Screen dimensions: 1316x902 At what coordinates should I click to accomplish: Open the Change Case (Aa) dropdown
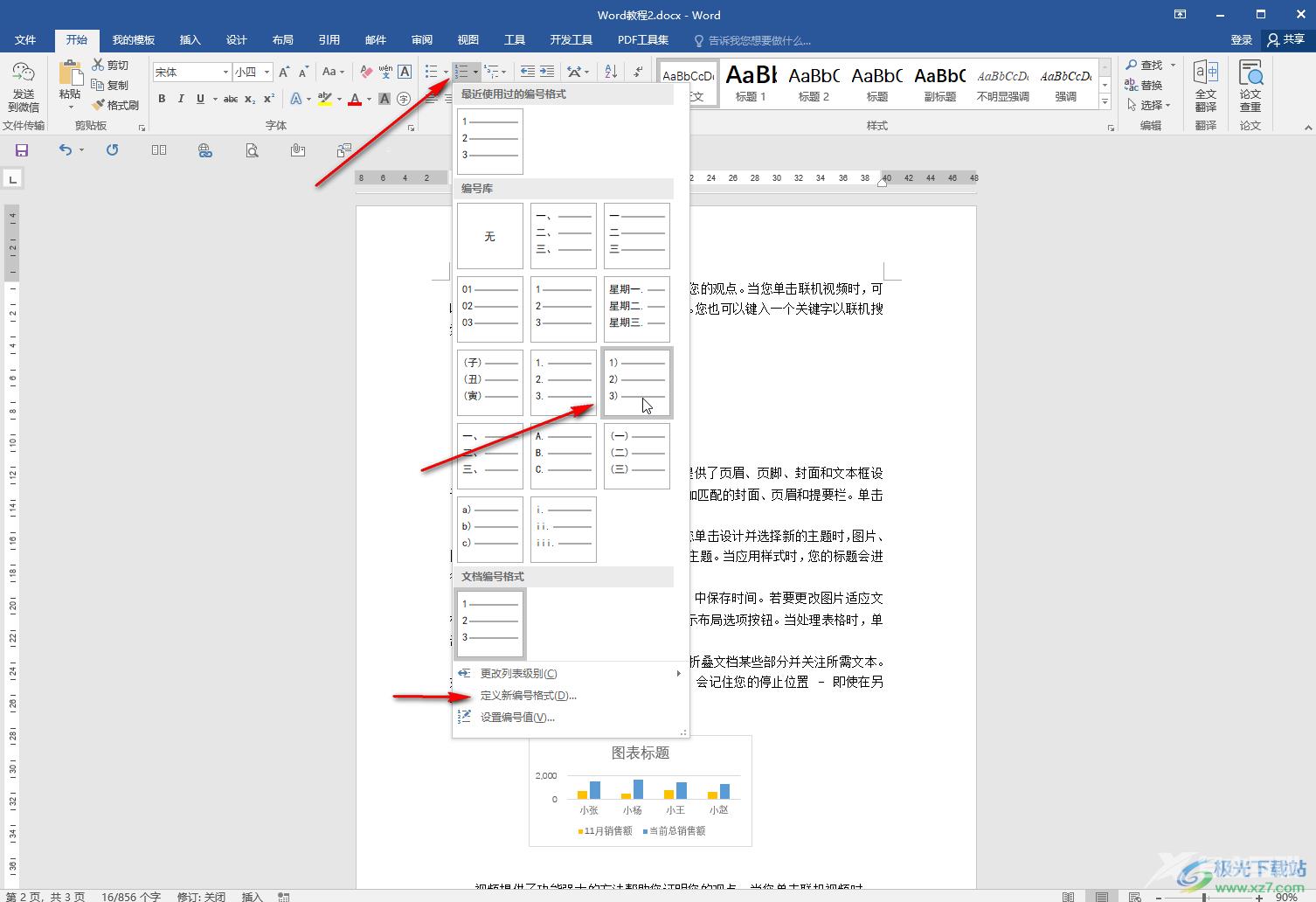click(x=333, y=73)
